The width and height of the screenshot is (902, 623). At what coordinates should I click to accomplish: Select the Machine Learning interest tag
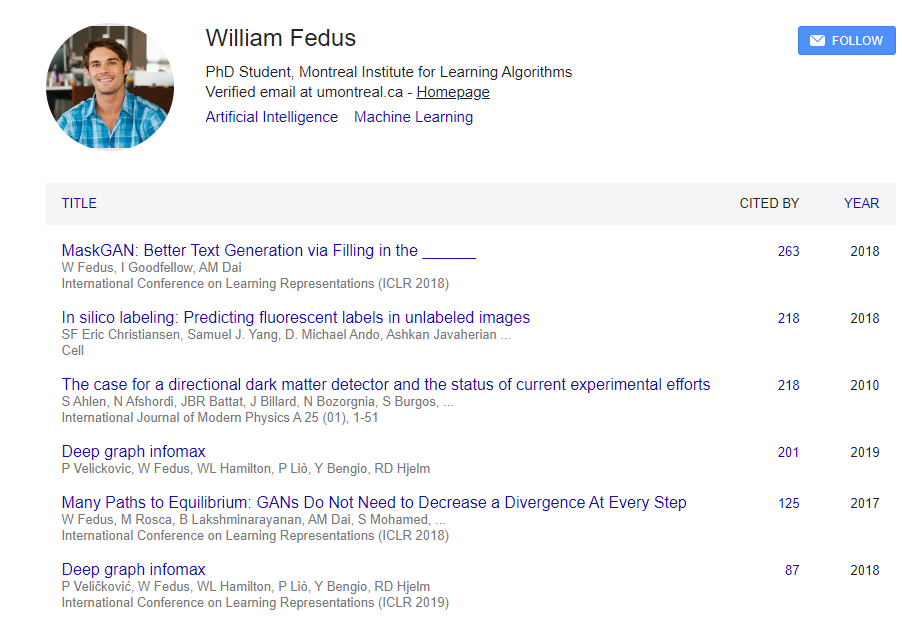(413, 117)
